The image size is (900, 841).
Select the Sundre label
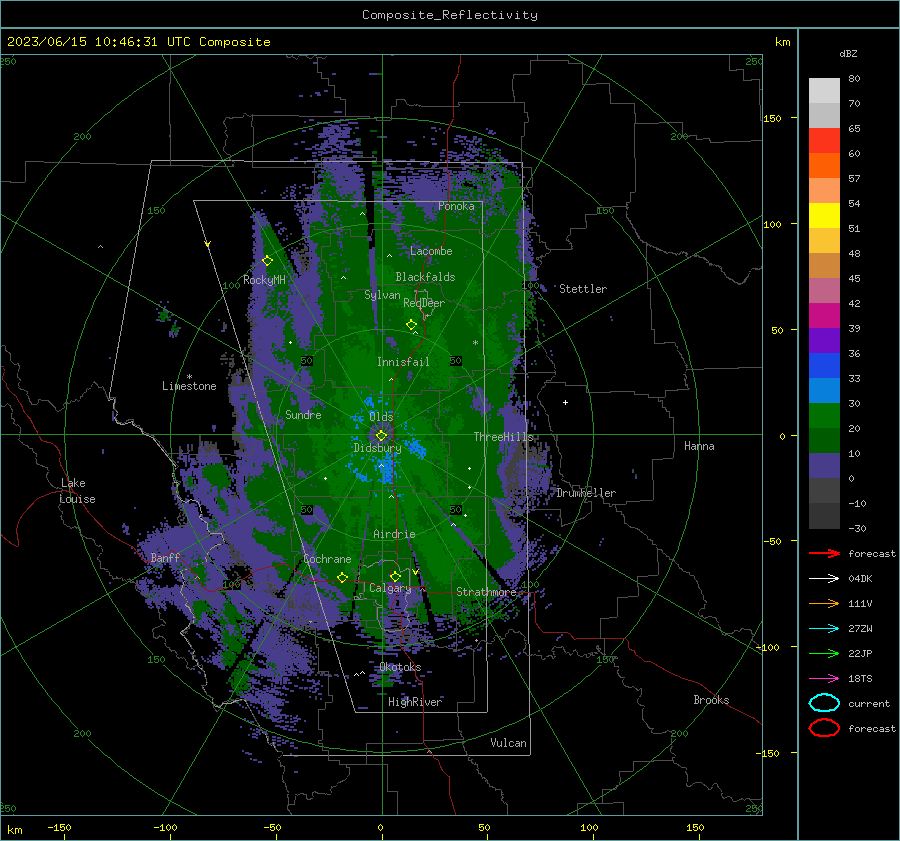pos(303,414)
